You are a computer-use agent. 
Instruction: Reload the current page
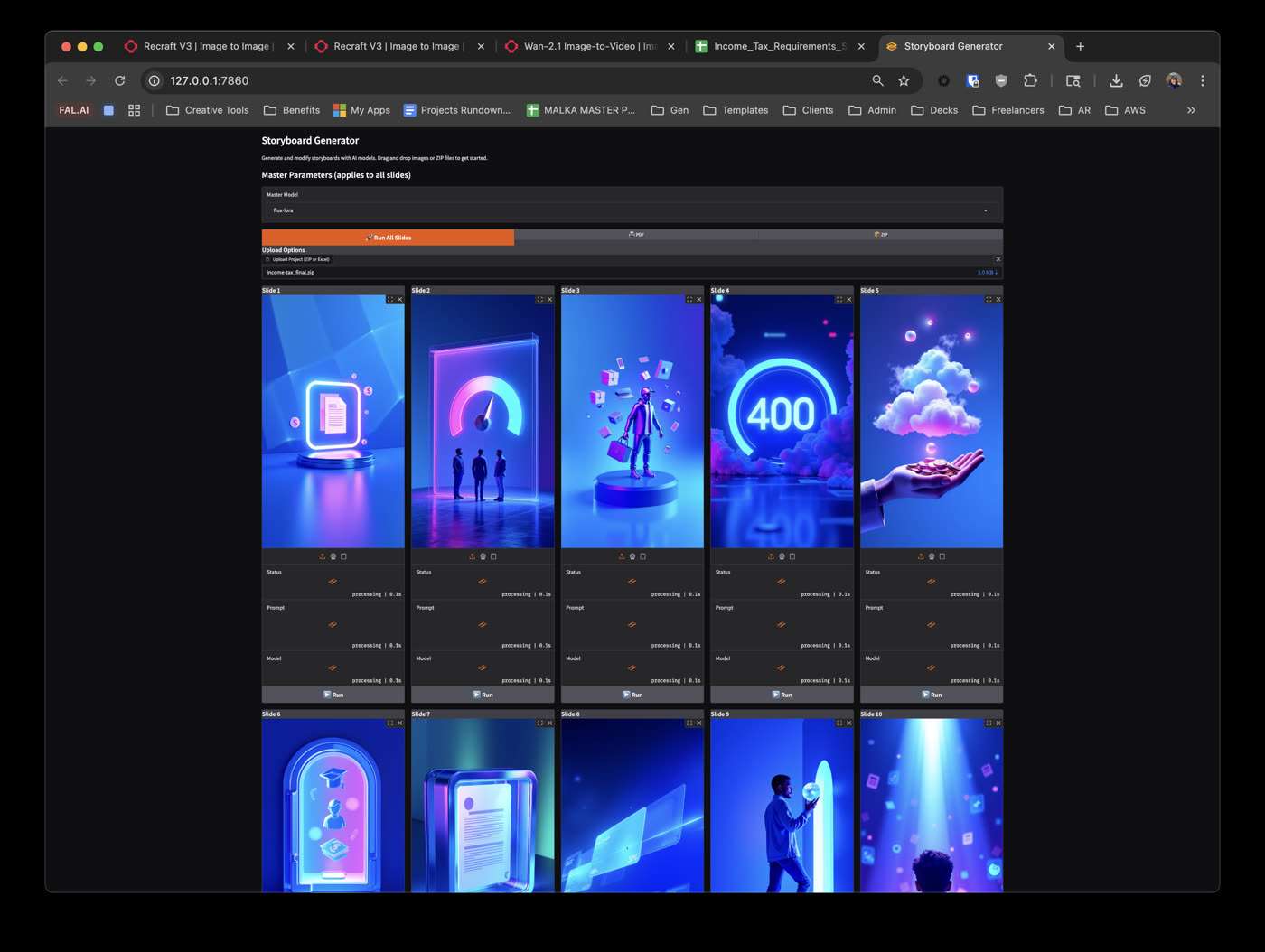tap(119, 80)
